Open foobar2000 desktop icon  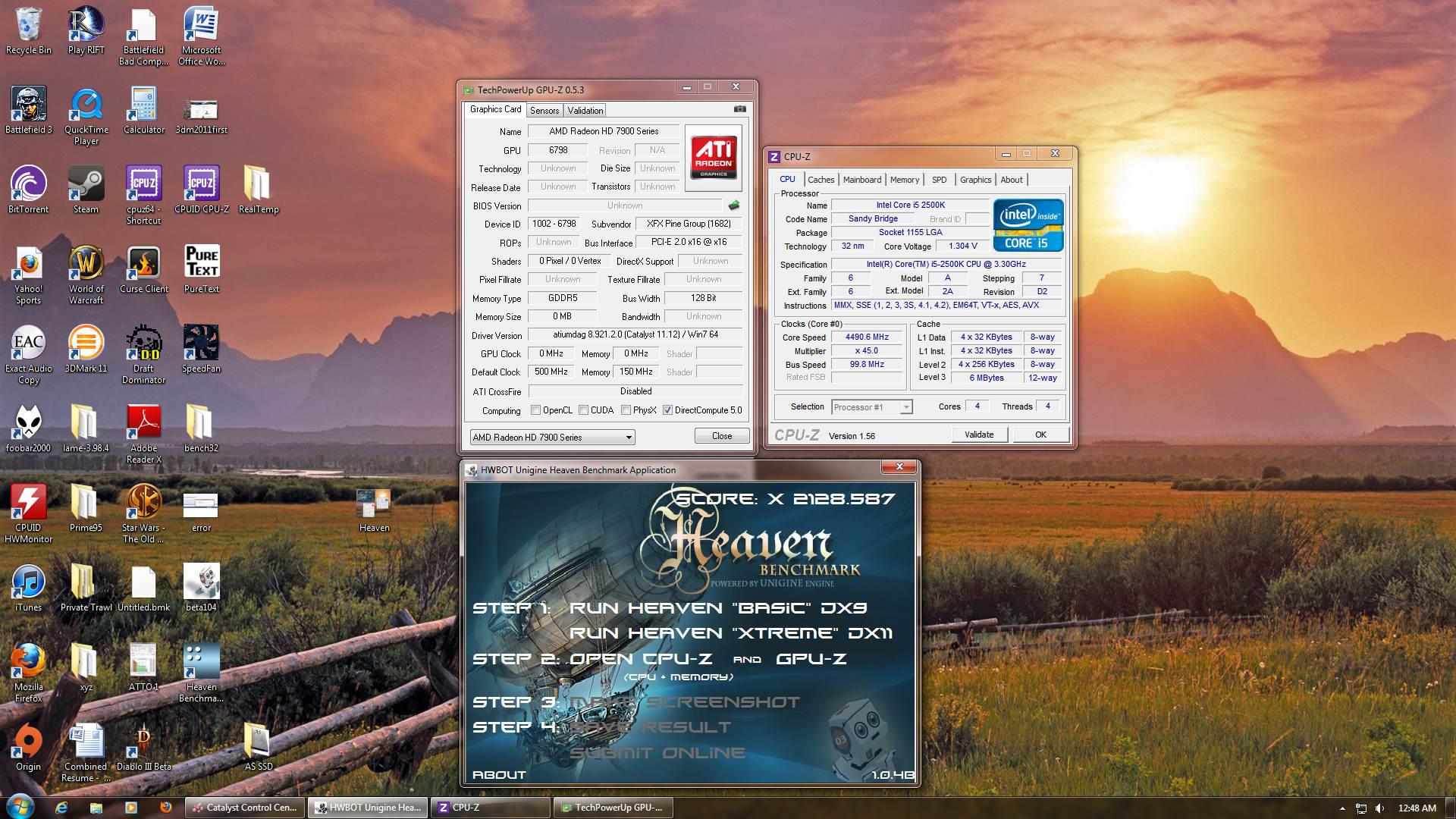tap(29, 429)
